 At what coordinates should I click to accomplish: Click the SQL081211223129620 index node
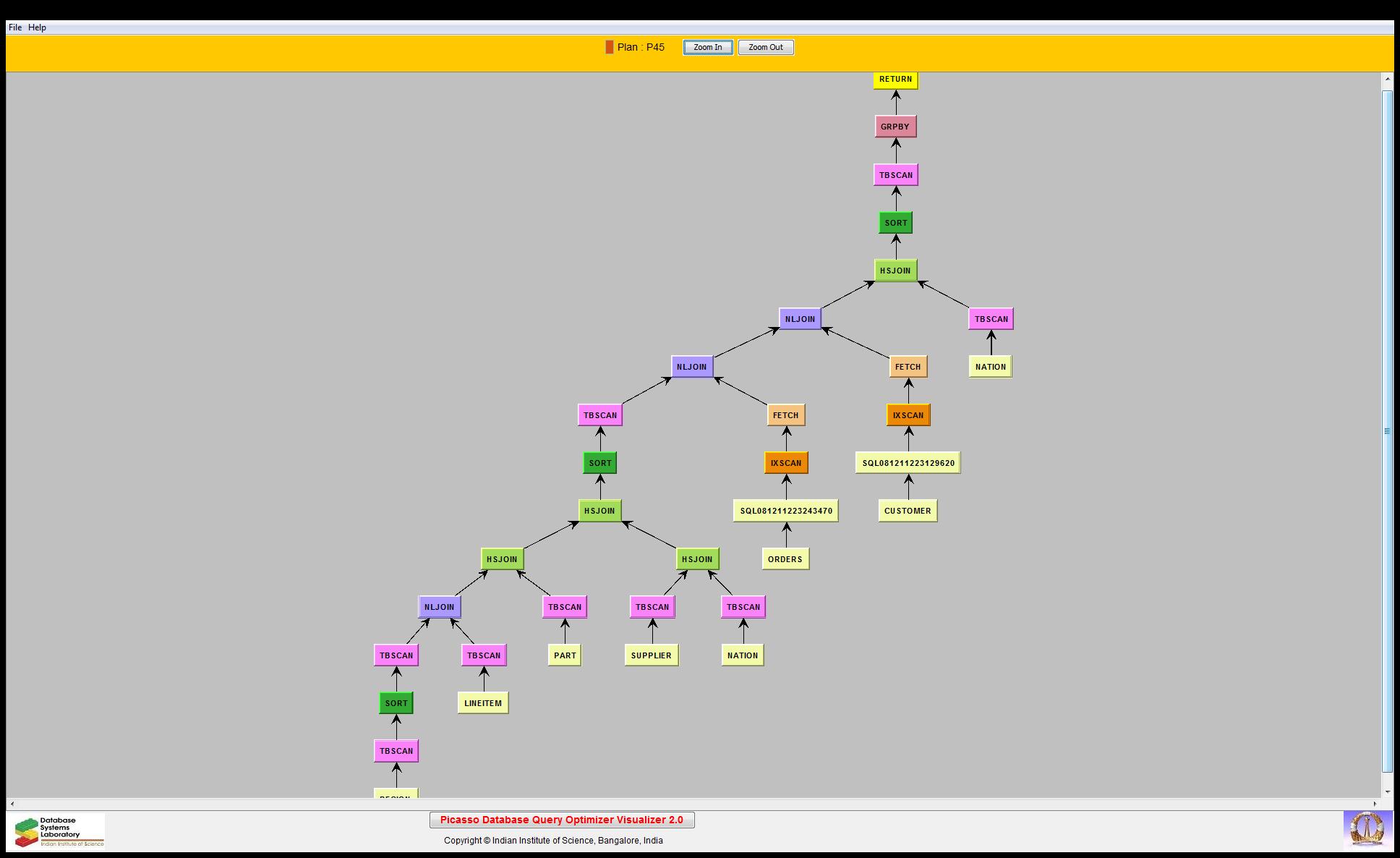[x=908, y=463]
